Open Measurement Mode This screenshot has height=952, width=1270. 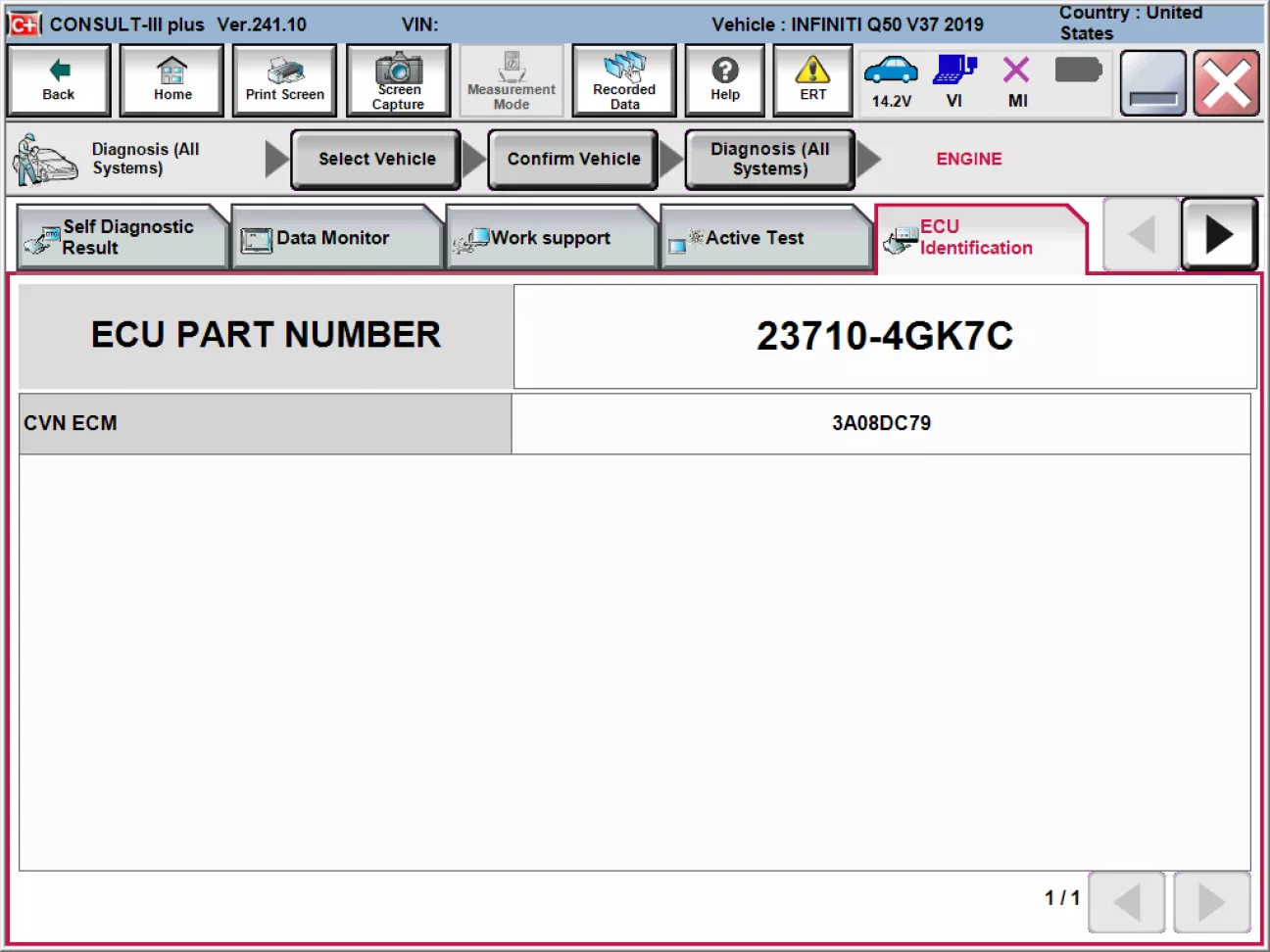tap(512, 80)
